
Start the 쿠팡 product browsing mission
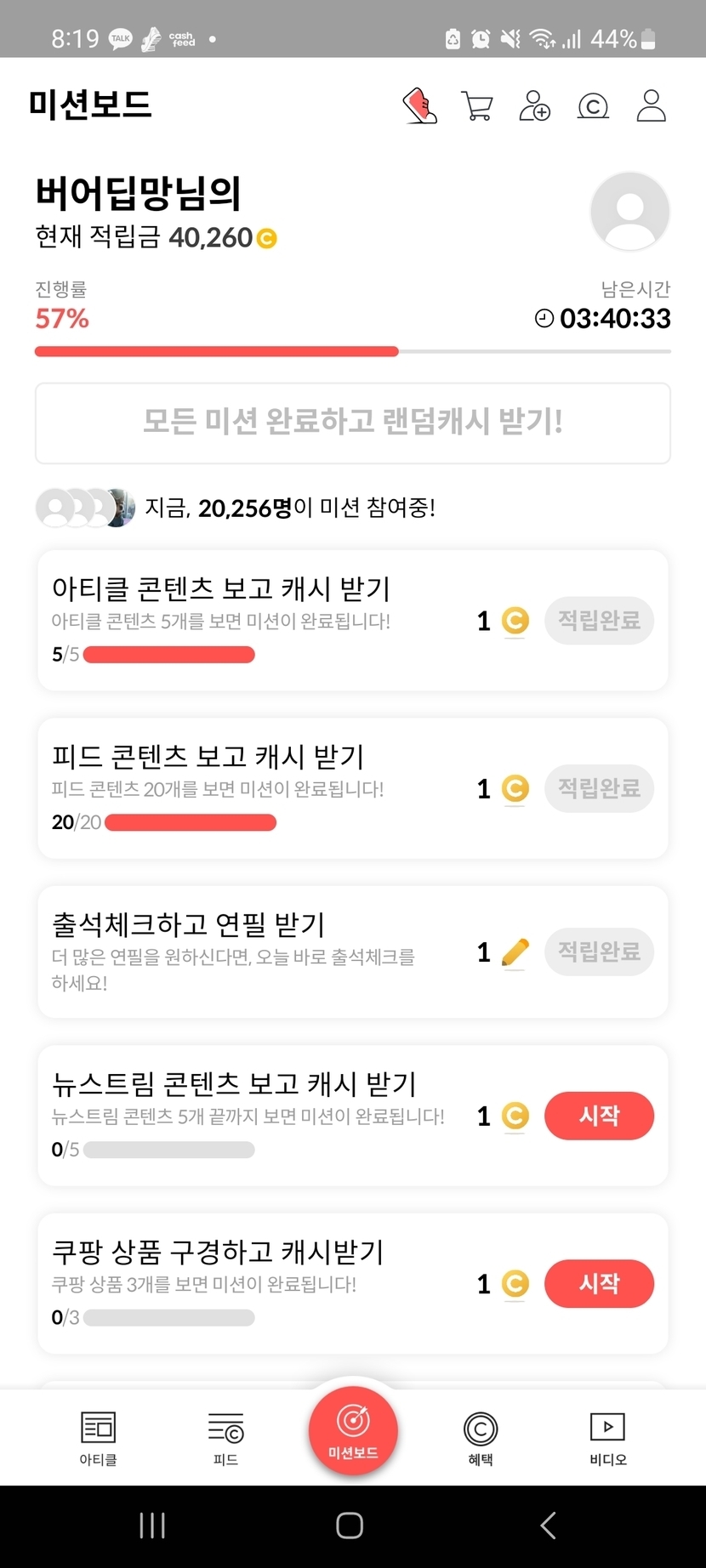tap(599, 1283)
